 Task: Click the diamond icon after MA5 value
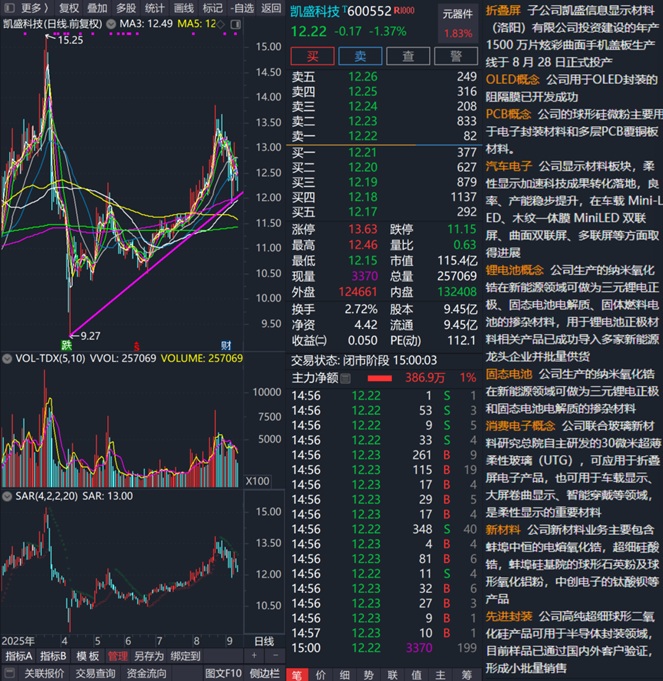pyautogui.click(x=221, y=24)
